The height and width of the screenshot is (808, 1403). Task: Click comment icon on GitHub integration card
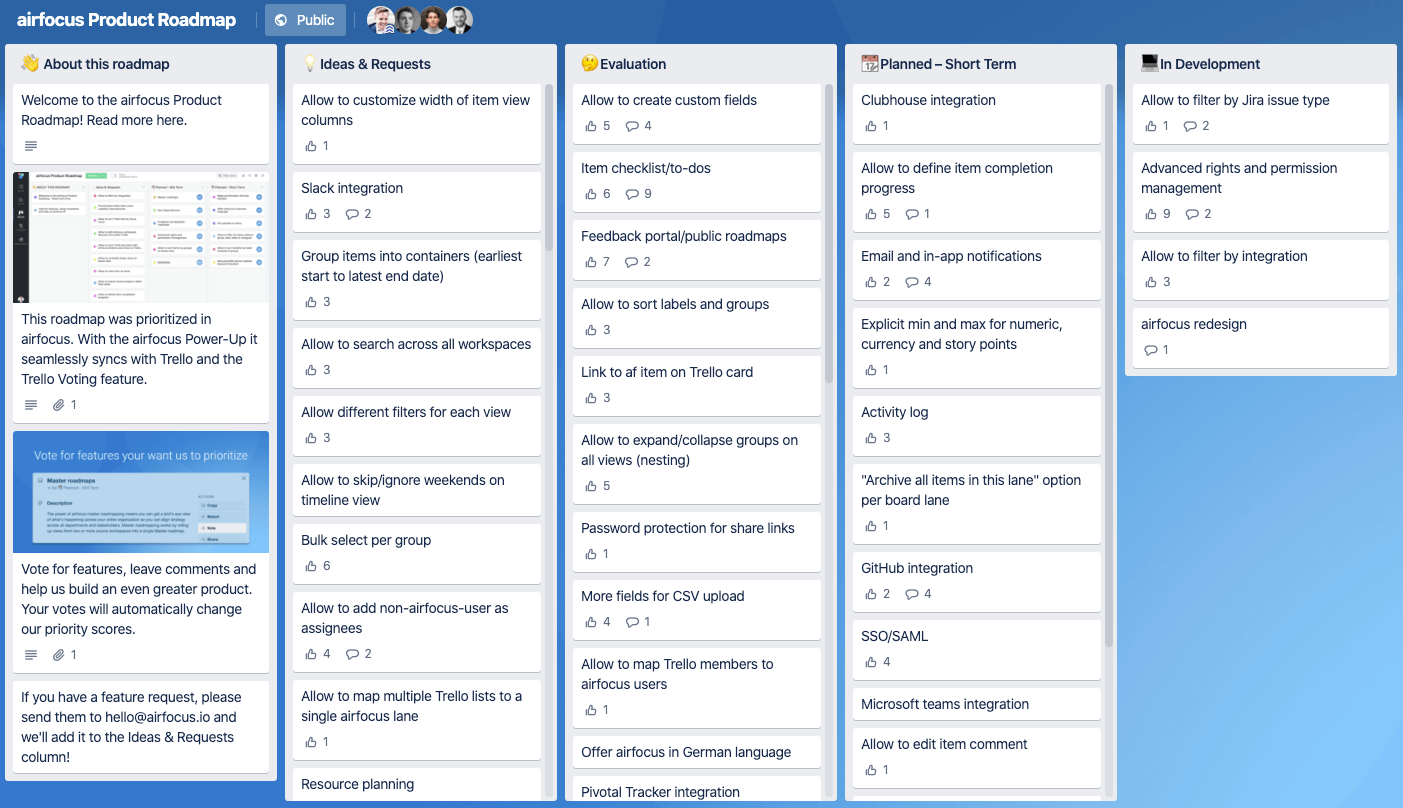point(911,594)
